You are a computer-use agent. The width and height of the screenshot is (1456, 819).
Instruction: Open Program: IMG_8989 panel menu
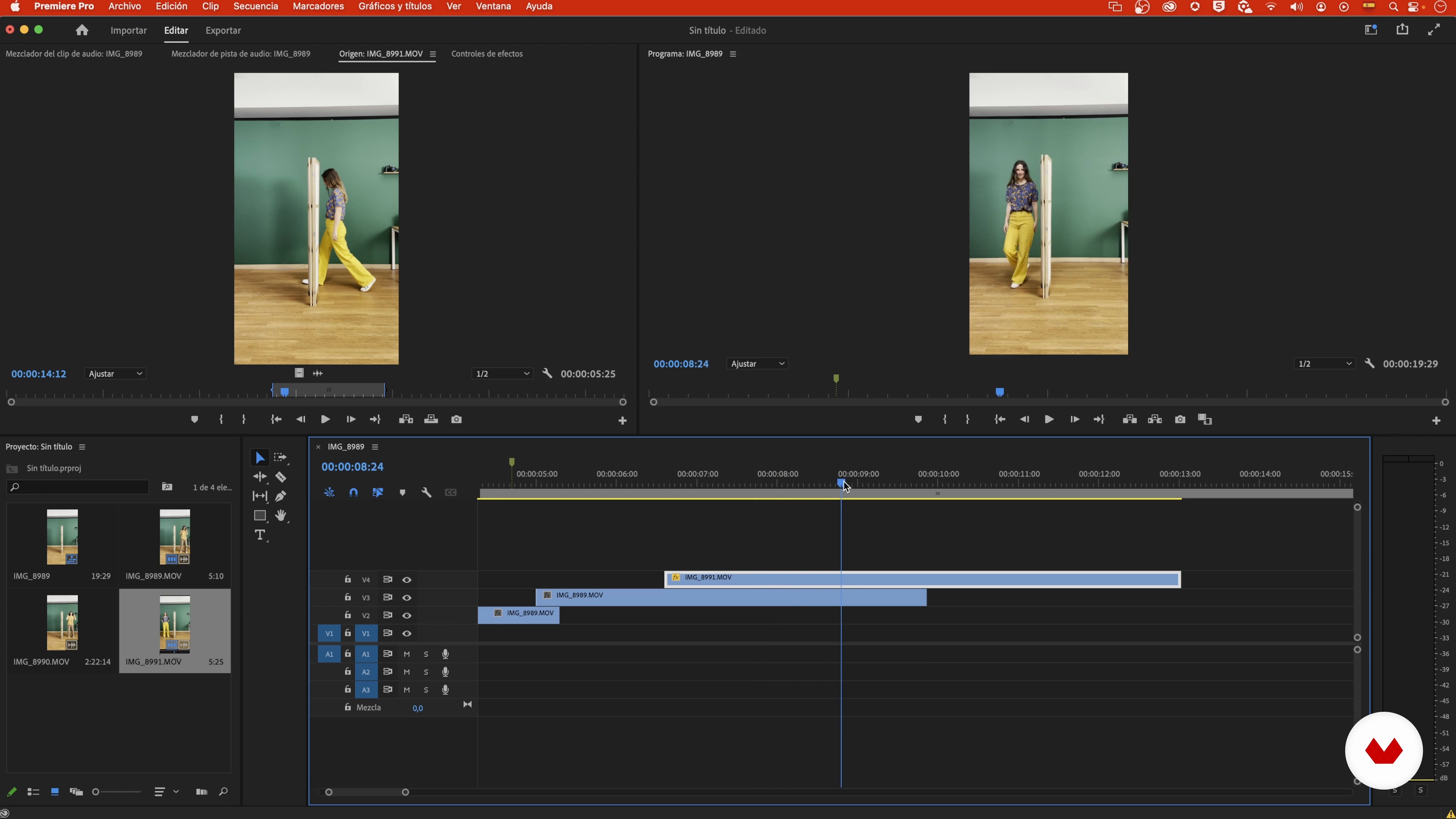(x=733, y=54)
